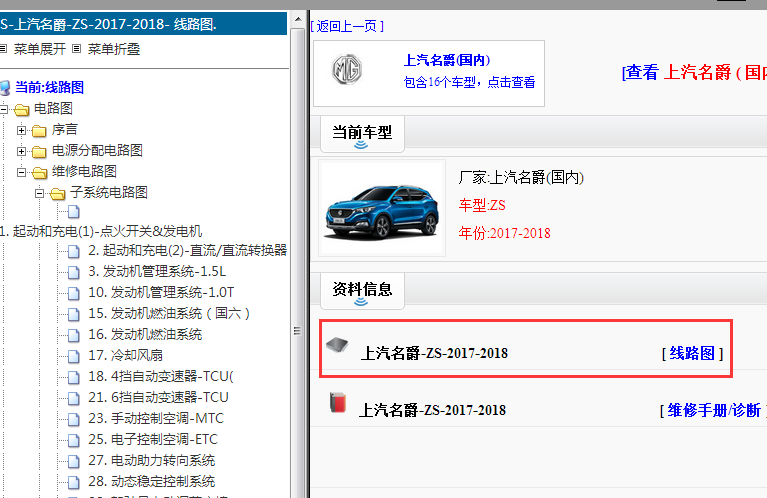Click the document icon under 子系统电路图
Screen dimensions: 767x498
click(x=73, y=212)
